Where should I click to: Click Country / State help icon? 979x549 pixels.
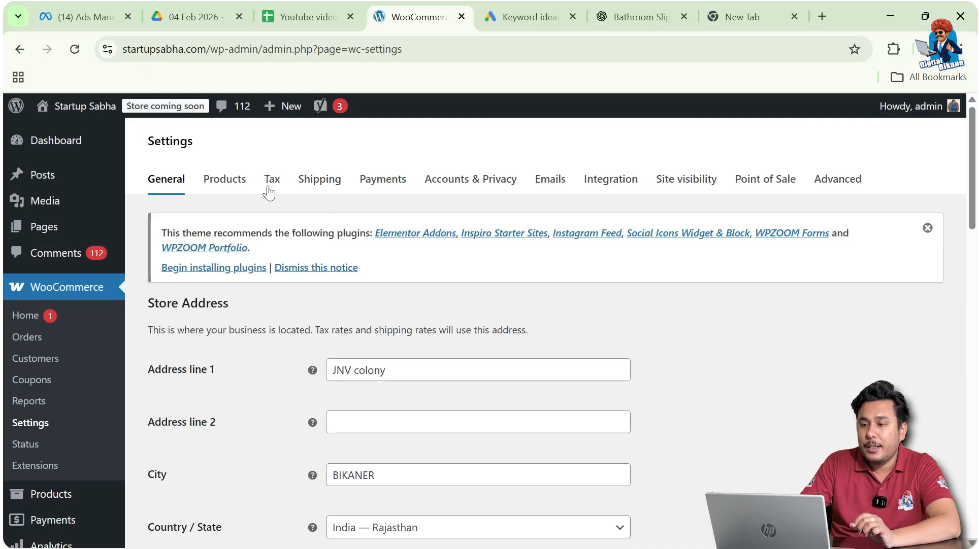point(312,528)
